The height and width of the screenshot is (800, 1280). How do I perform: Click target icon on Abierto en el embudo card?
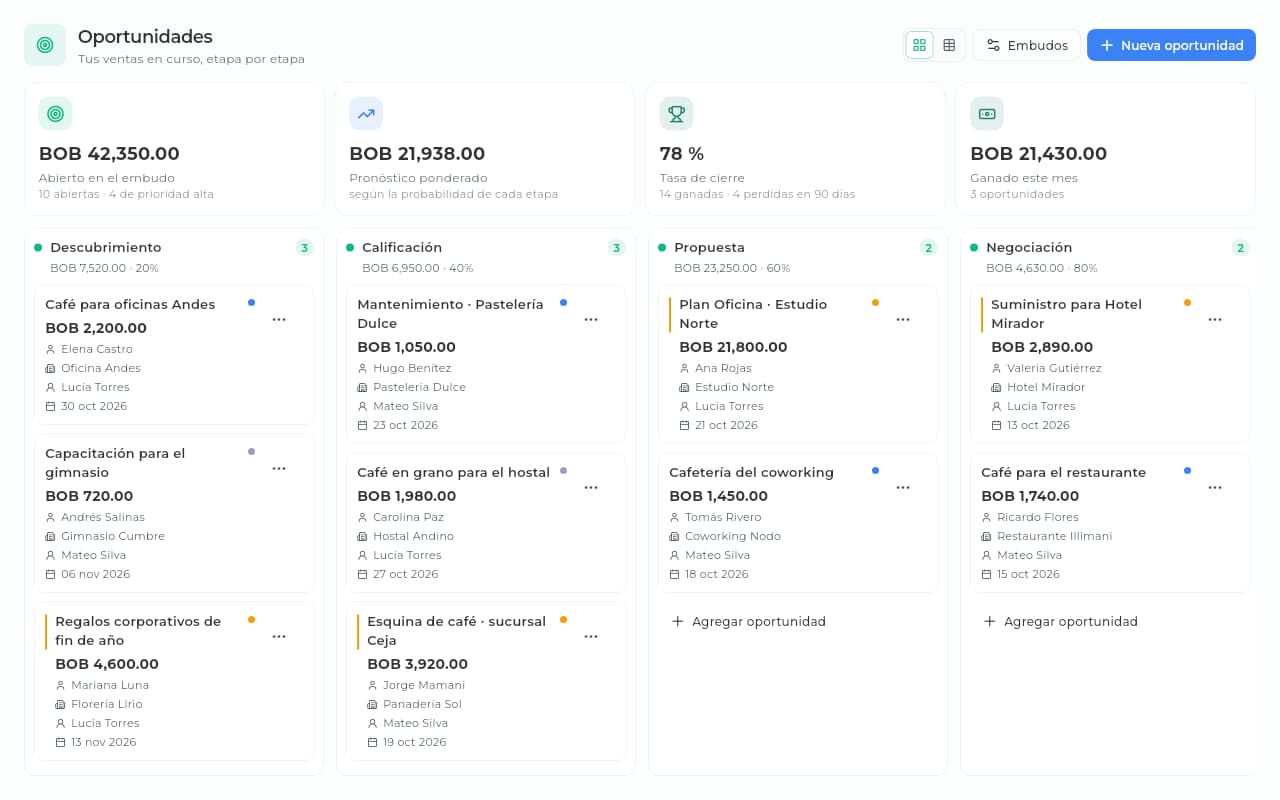55,113
